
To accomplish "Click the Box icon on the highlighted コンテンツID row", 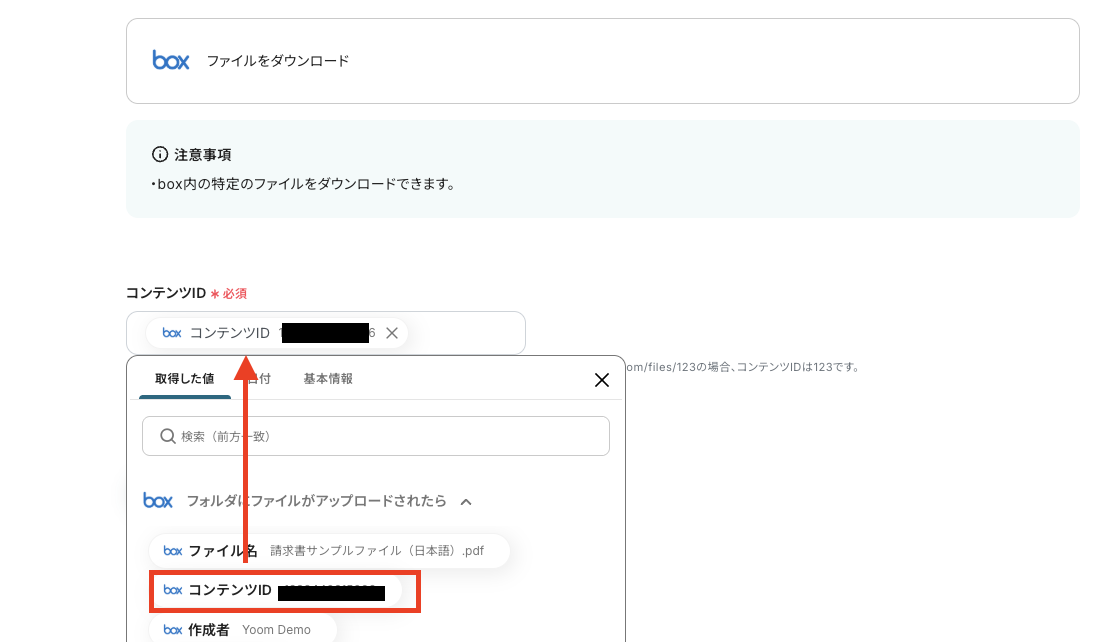I will [172, 591].
